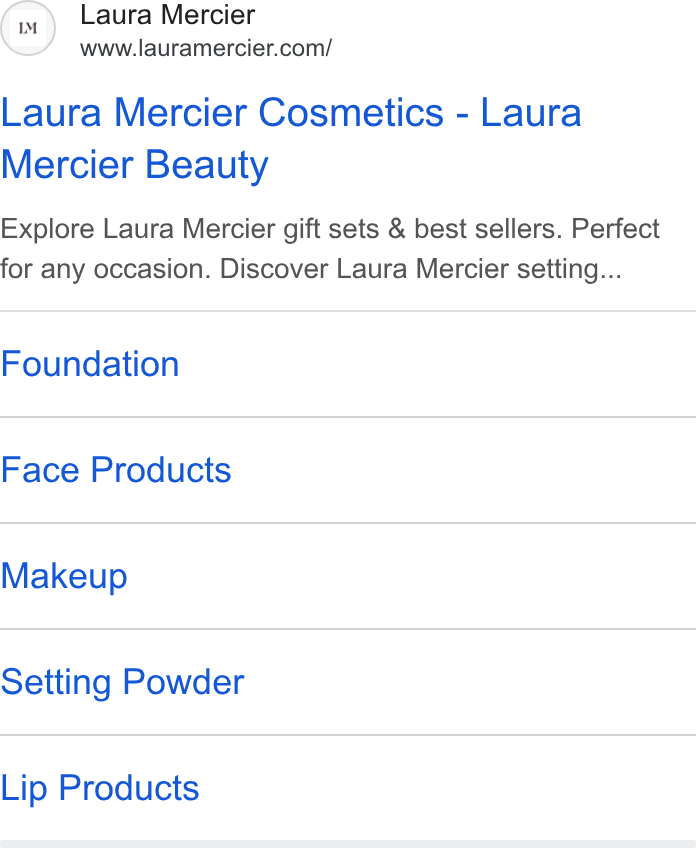Open Laura Mercier Cosmetics title link
696x848 pixels.
[x=291, y=138]
